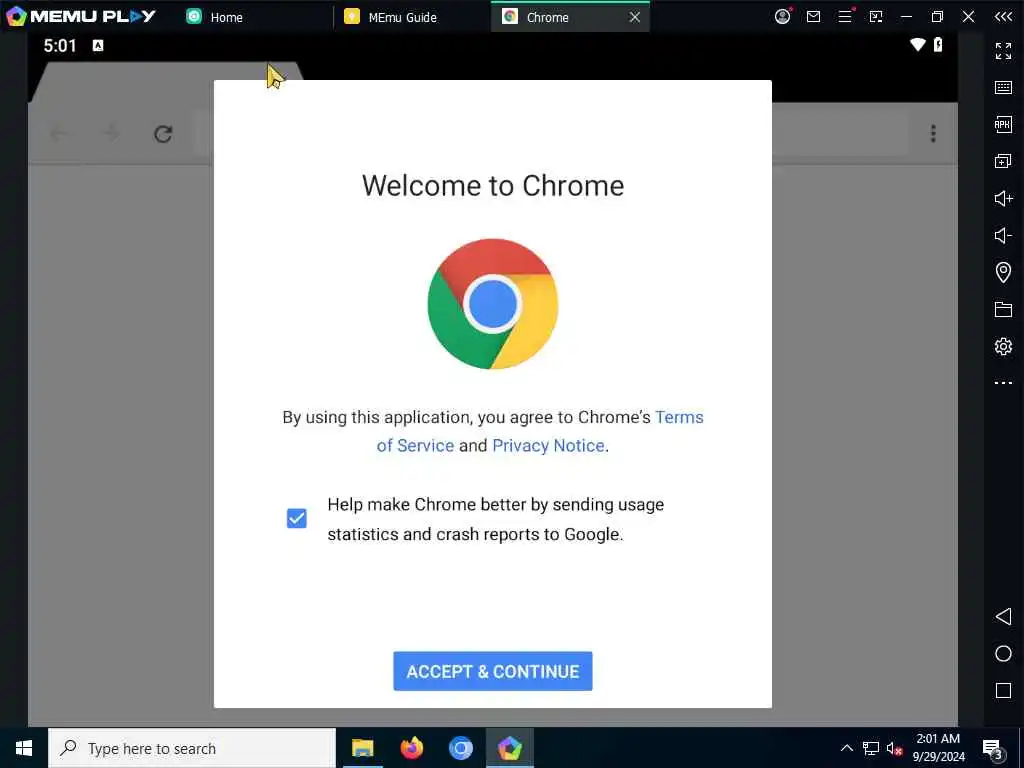Click the Android keyboard indicator icon

pos(98,45)
